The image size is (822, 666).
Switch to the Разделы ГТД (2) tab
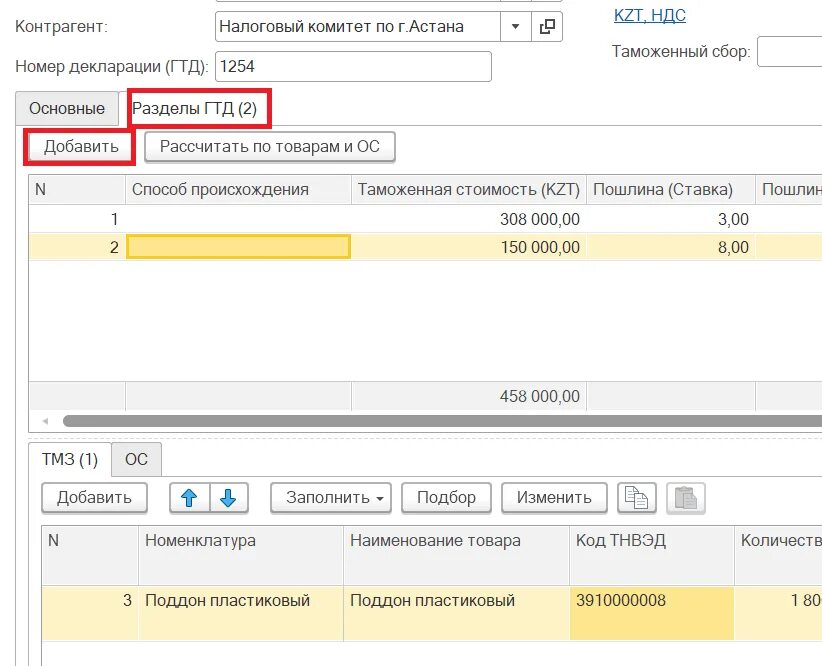(194, 109)
